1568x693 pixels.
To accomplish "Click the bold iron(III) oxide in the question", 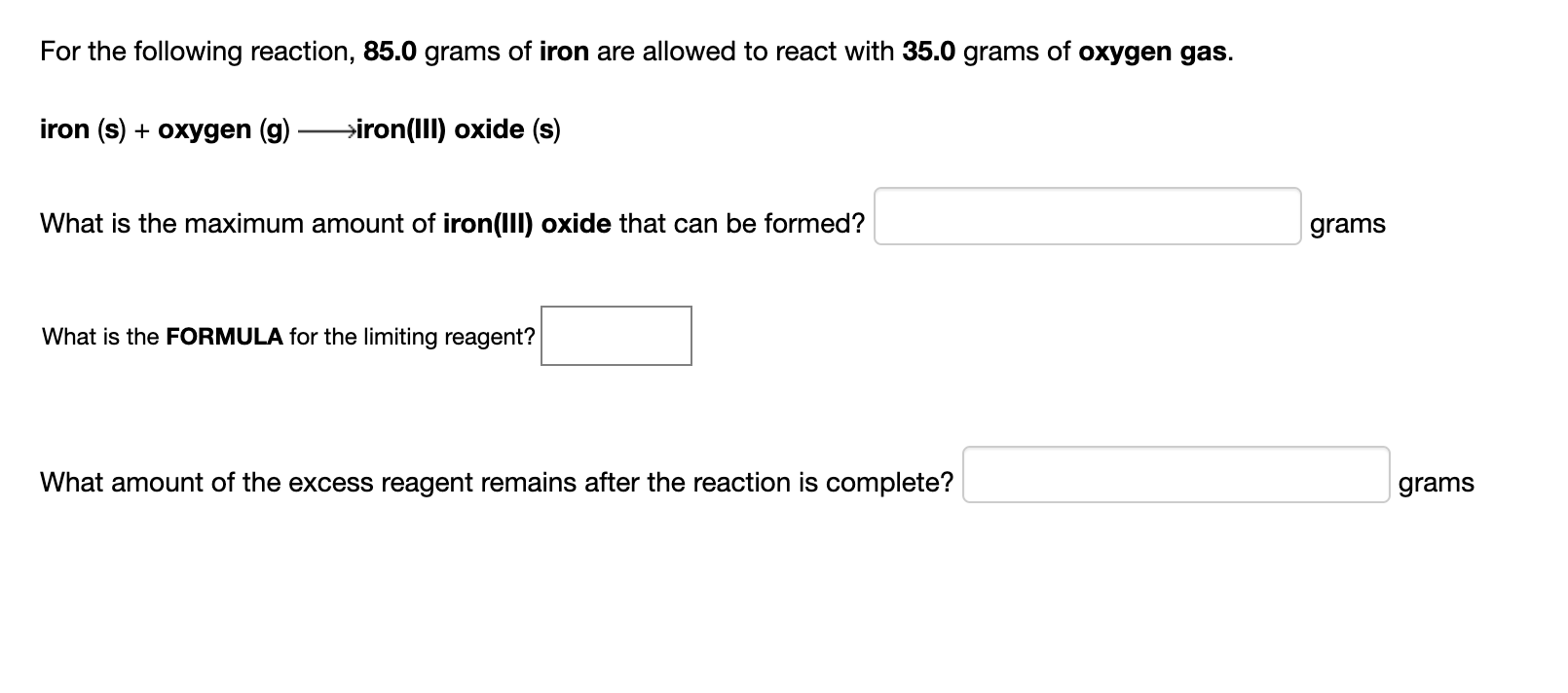I will pyautogui.click(x=527, y=223).
